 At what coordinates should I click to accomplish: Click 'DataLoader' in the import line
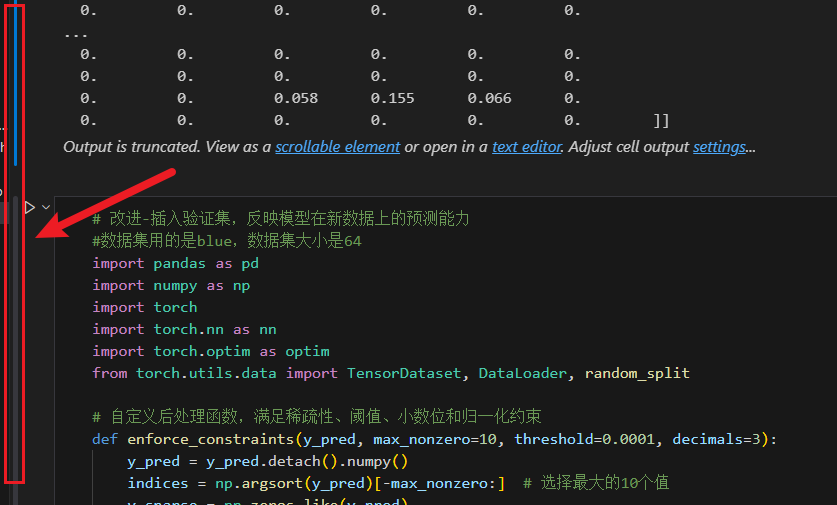[x=522, y=373]
